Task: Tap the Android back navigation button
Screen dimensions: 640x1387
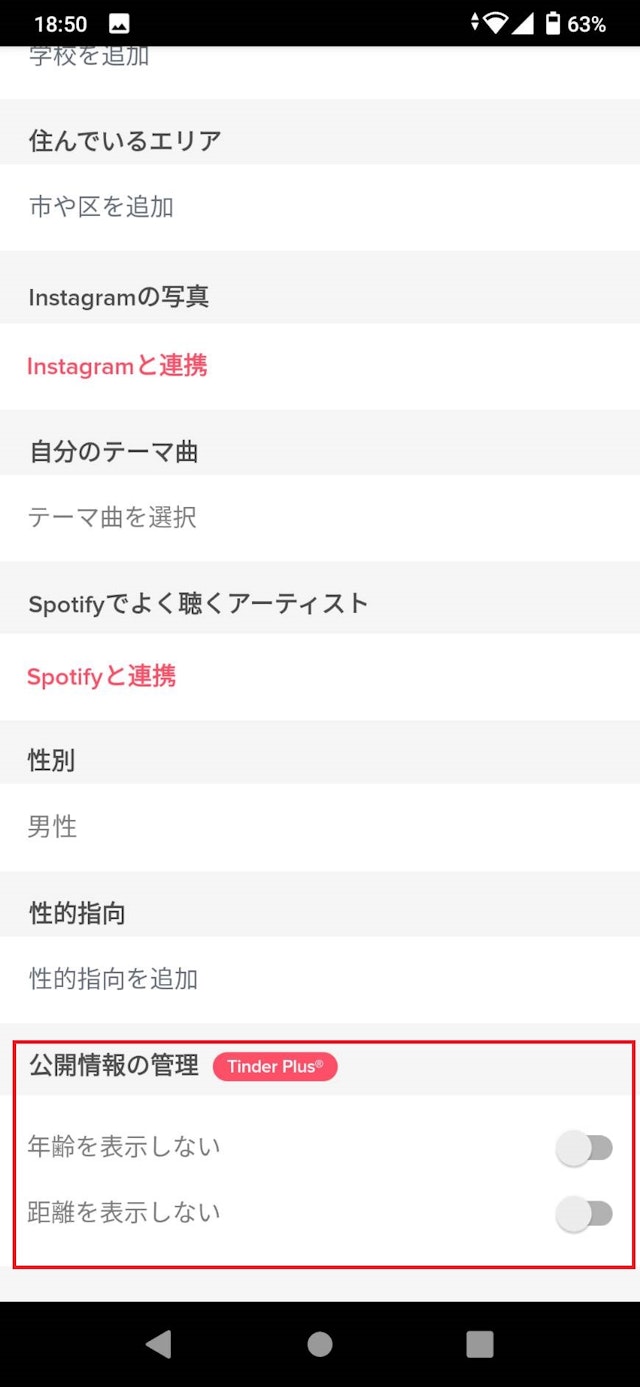Action: point(158,1344)
